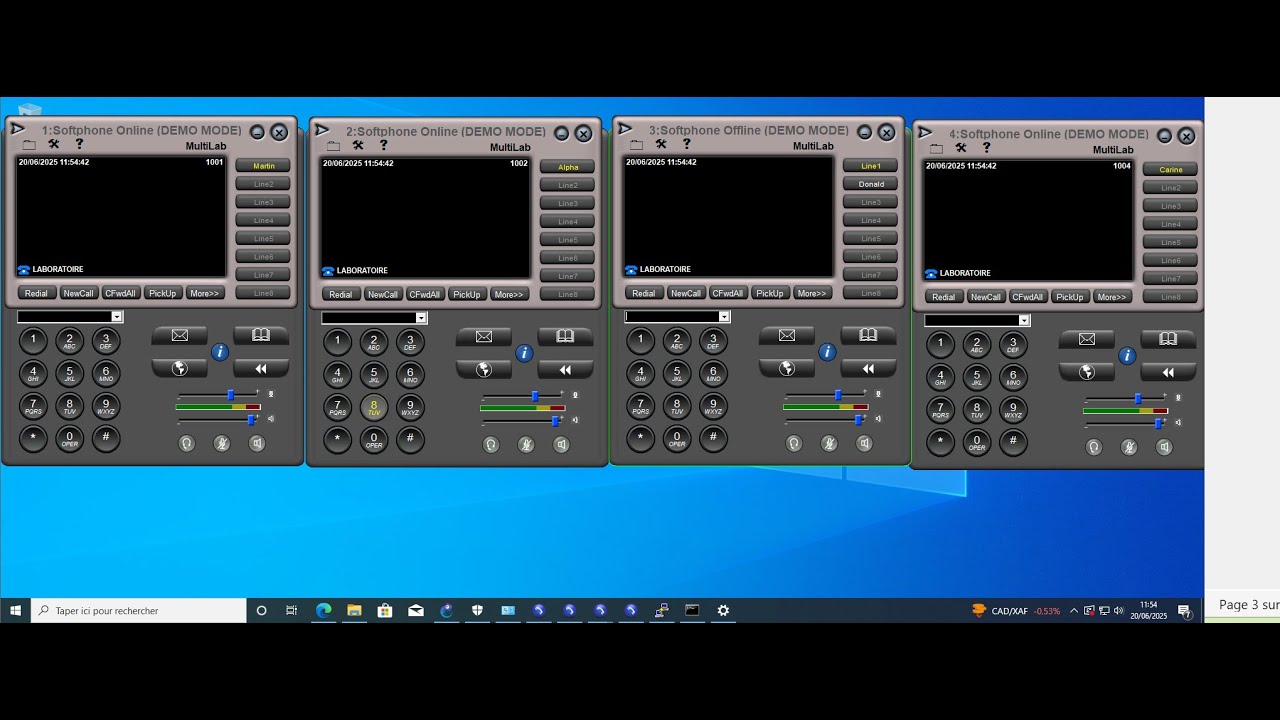Open the directory book in Softphone 2
Screen dimensions: 1280x720
(x=565, y=337)
